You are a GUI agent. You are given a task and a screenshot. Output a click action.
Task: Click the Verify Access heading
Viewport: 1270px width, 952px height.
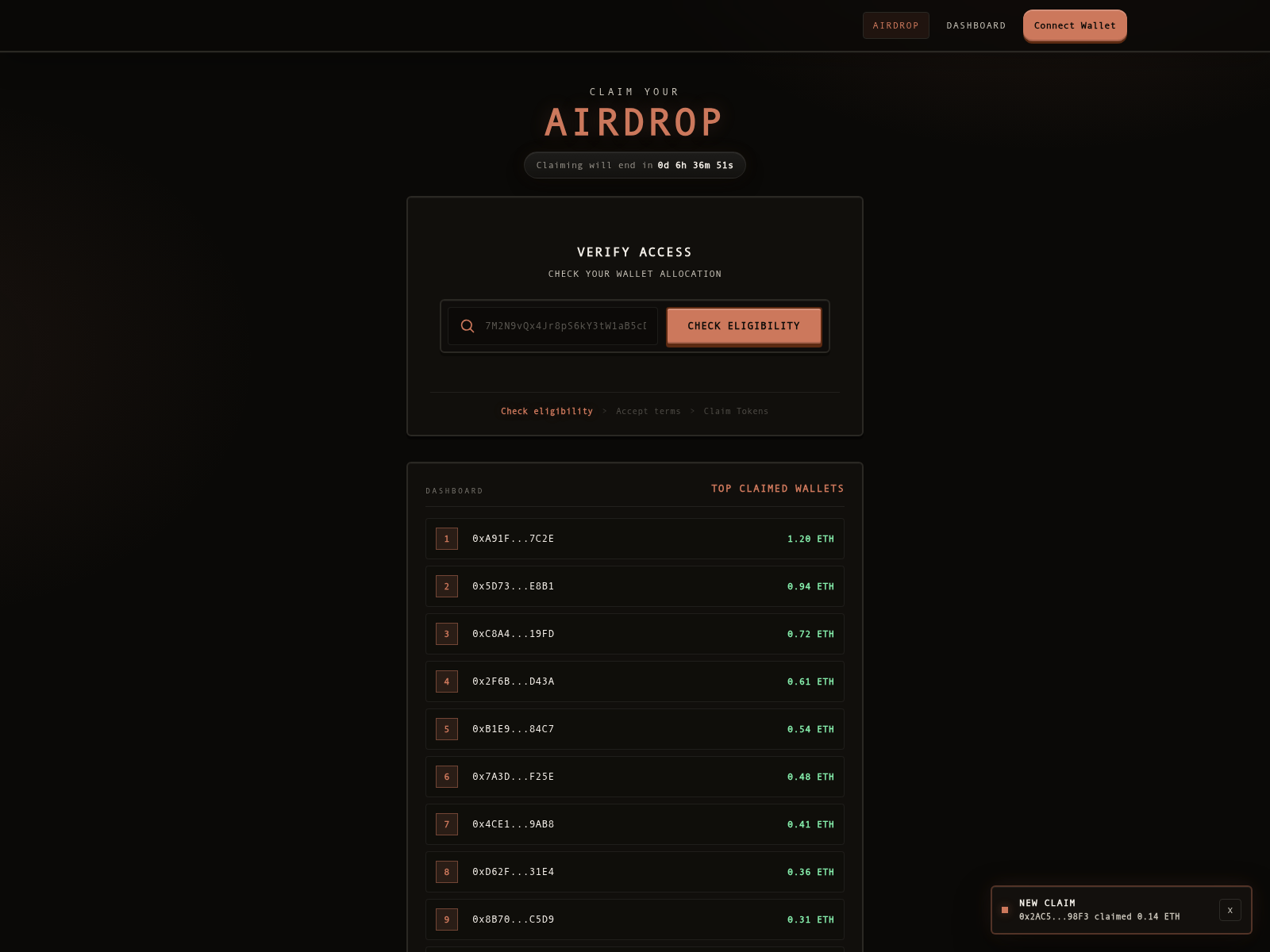(635, 252)
